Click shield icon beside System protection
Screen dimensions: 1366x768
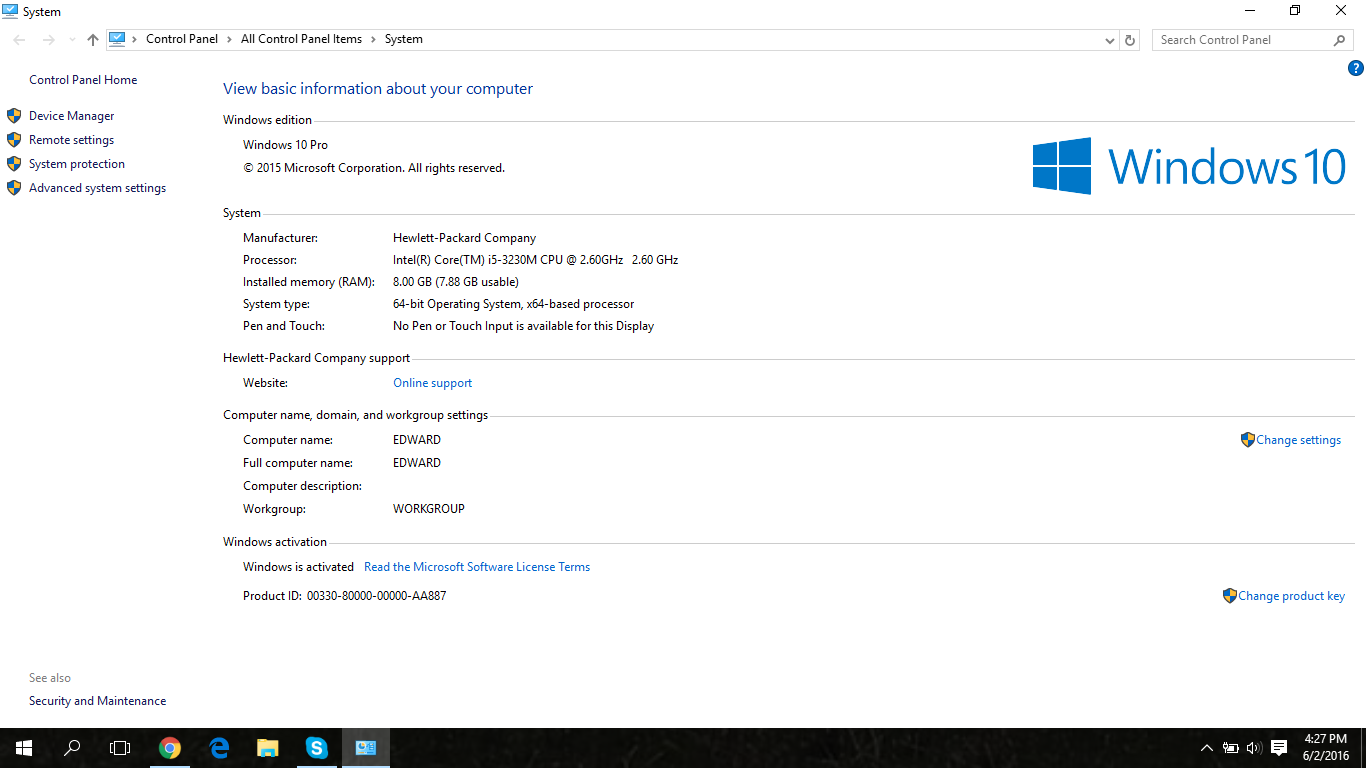pos(14,163)
